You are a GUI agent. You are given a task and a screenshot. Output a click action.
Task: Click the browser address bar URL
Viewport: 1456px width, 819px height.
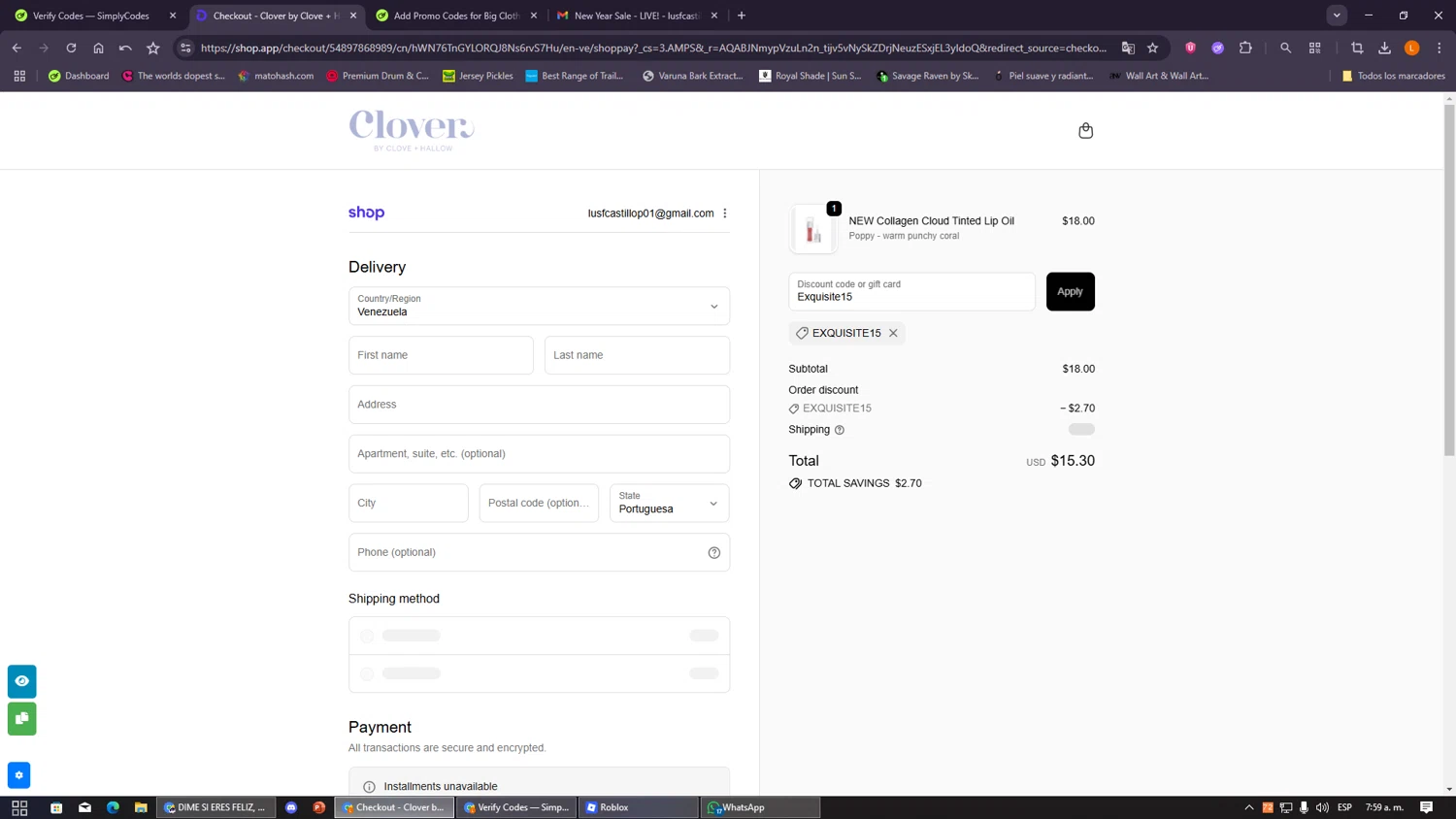pos(652,48)
